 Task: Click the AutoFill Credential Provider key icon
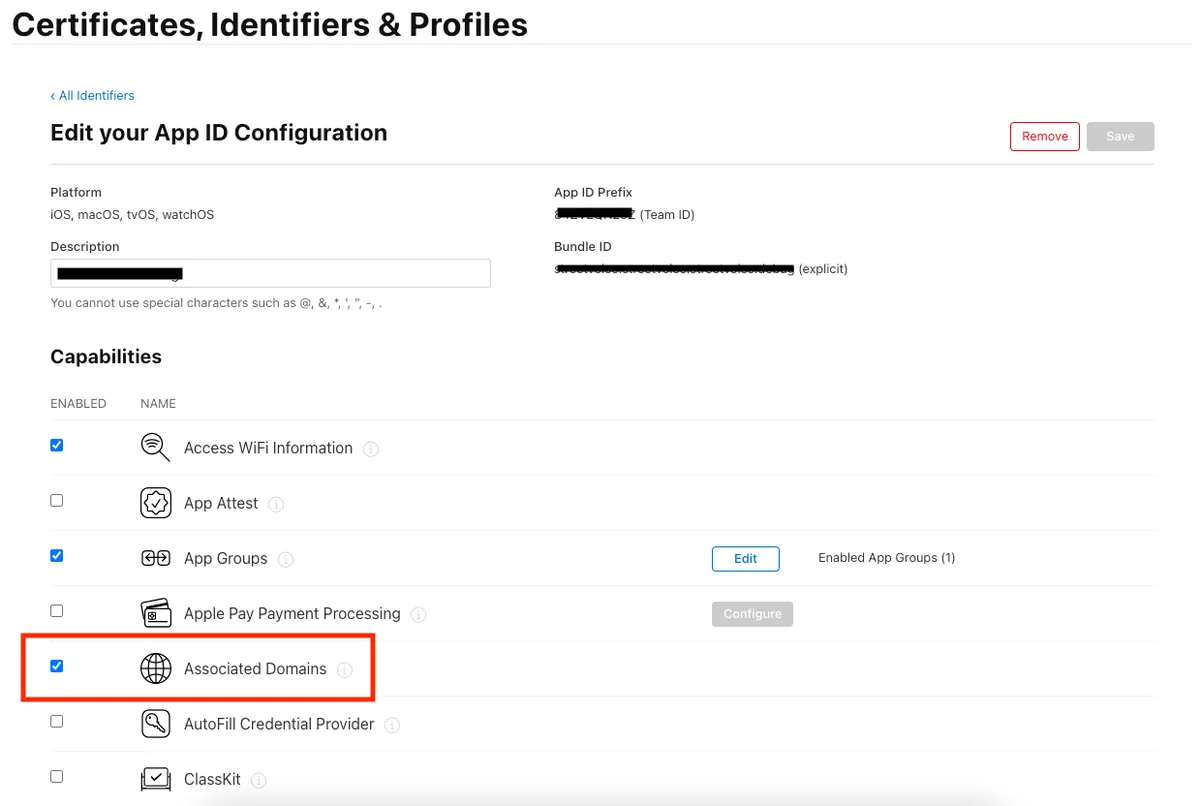155,724
